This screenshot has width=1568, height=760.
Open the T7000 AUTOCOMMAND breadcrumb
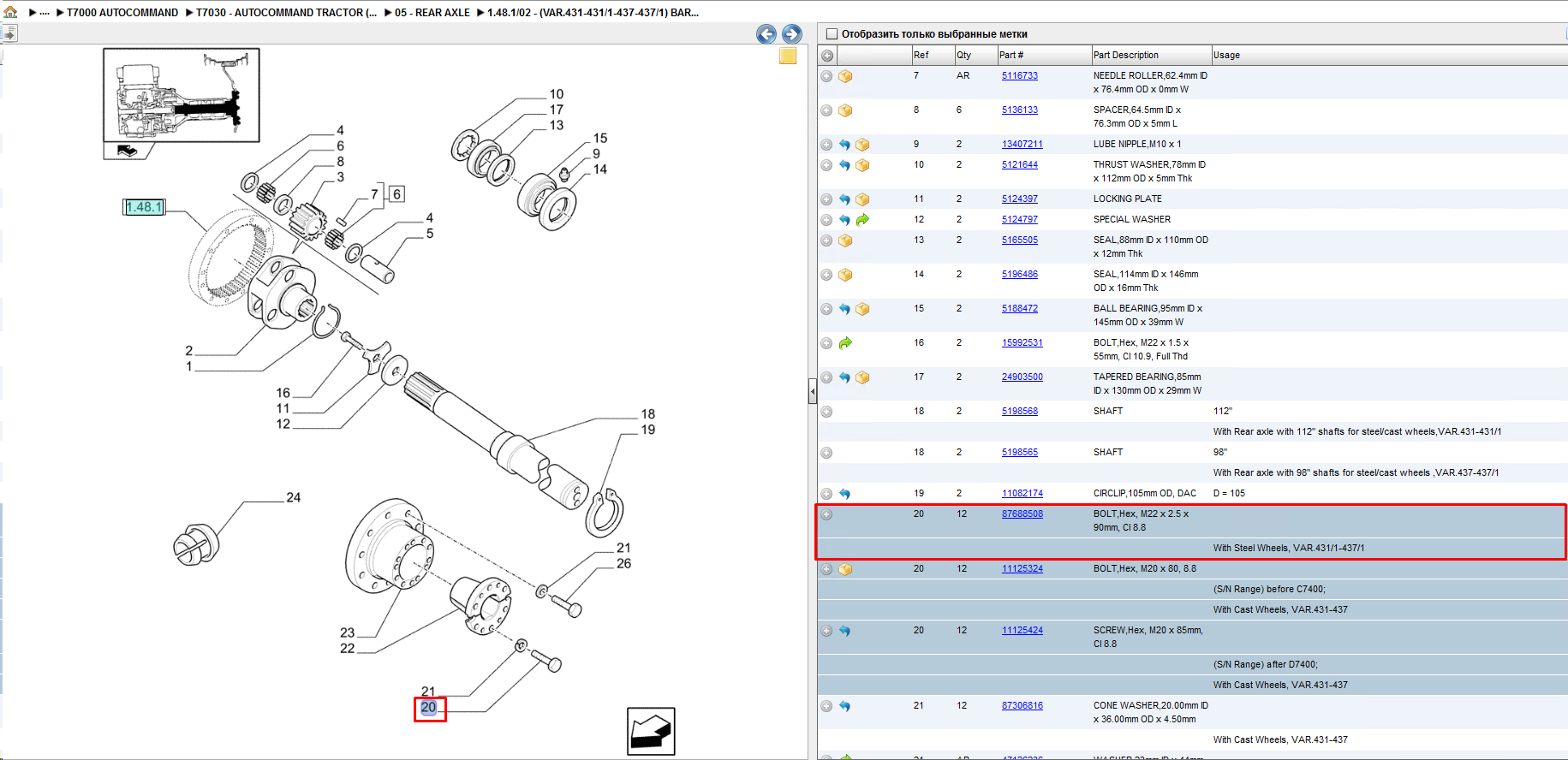122,13
